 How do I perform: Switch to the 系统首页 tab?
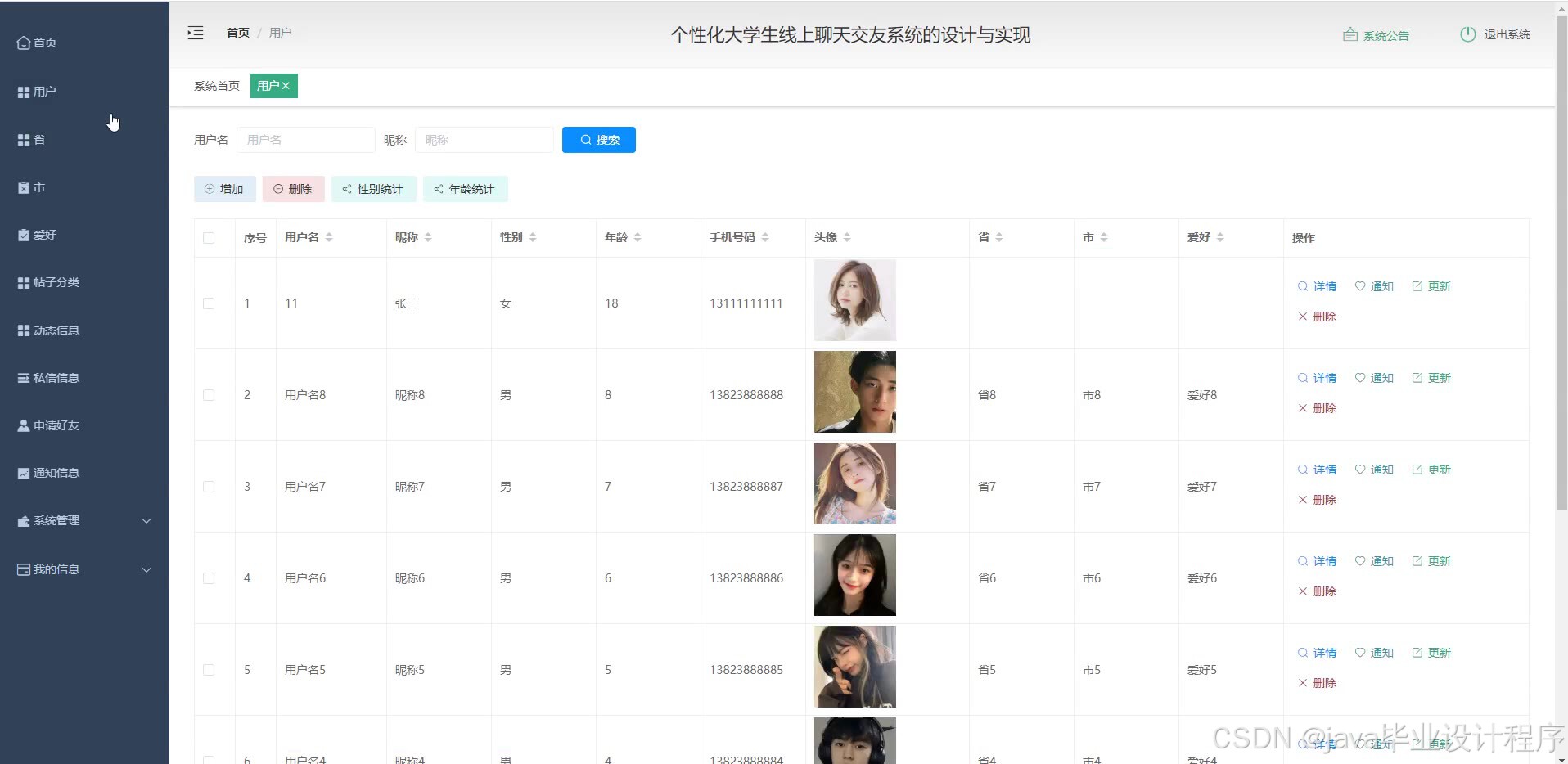point(217,86)
